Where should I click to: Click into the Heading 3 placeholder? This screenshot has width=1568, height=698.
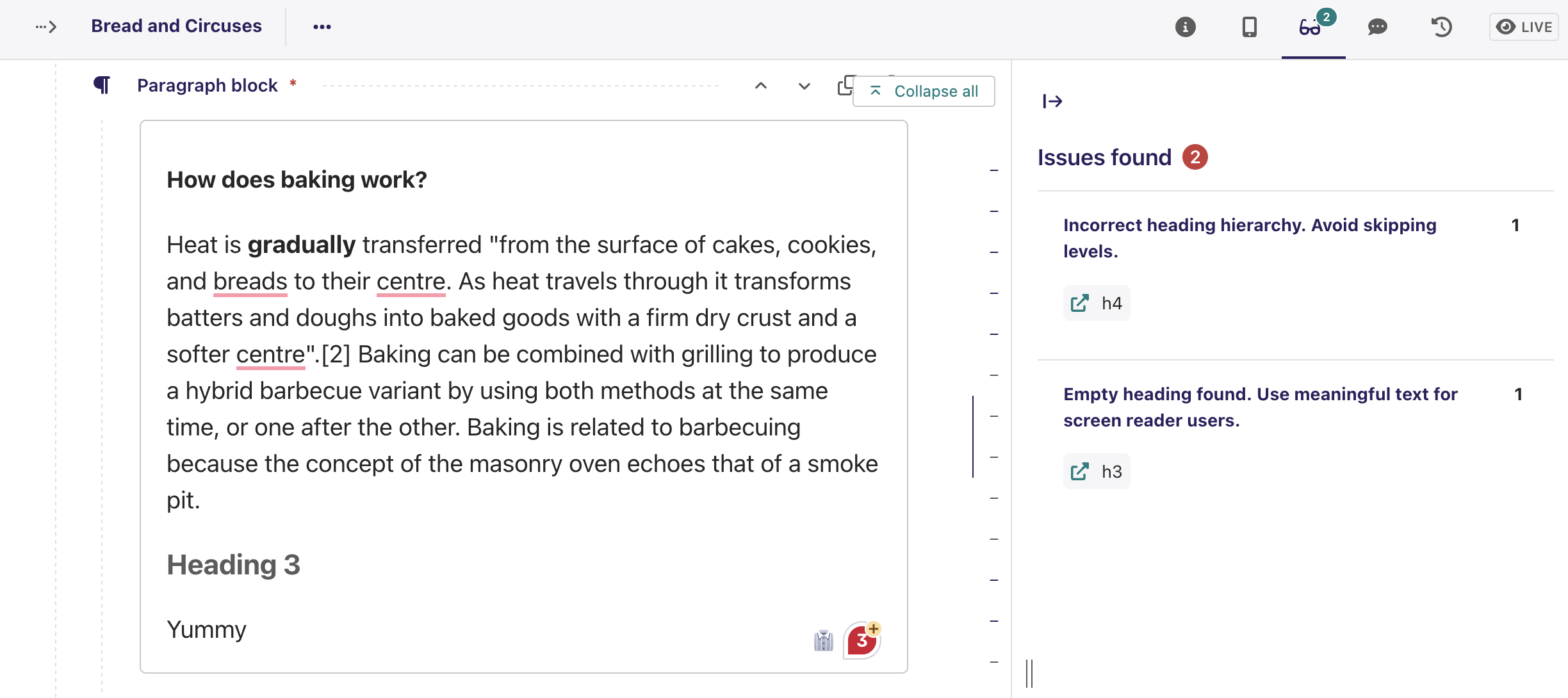(234, 565)
